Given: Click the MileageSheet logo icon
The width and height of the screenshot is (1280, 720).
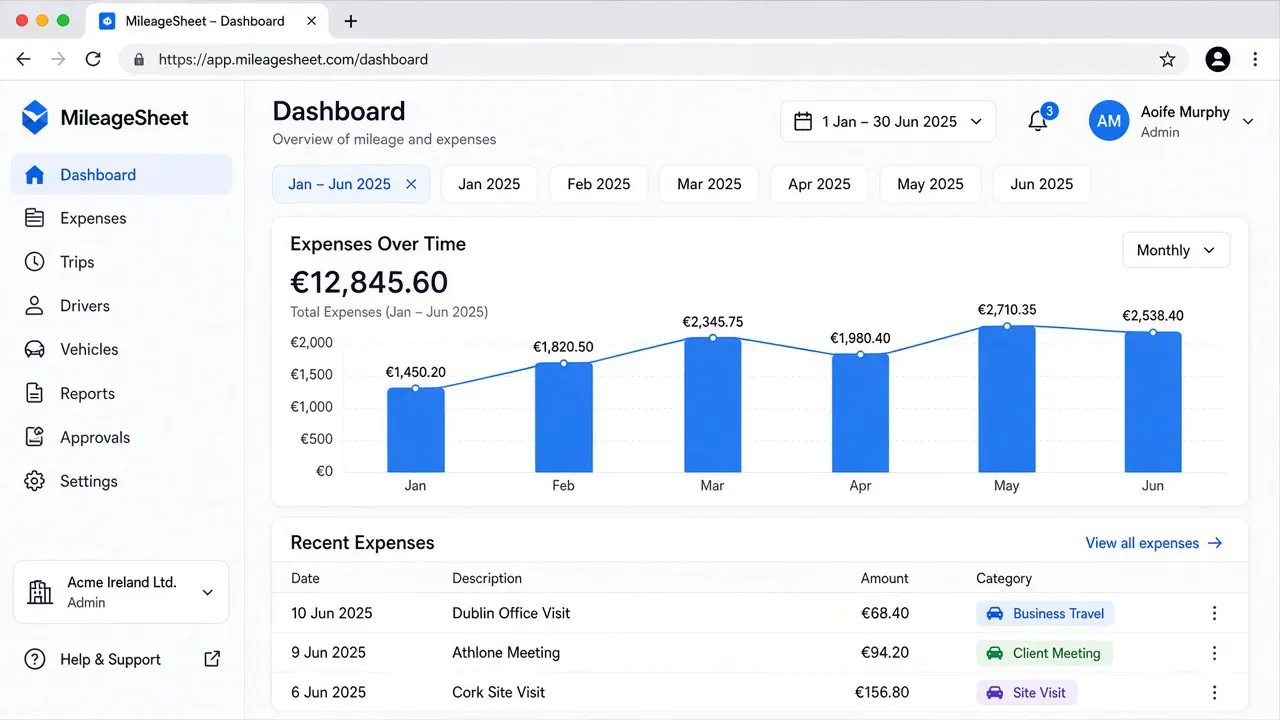Looking at the screenshot, I should point(35,118).
